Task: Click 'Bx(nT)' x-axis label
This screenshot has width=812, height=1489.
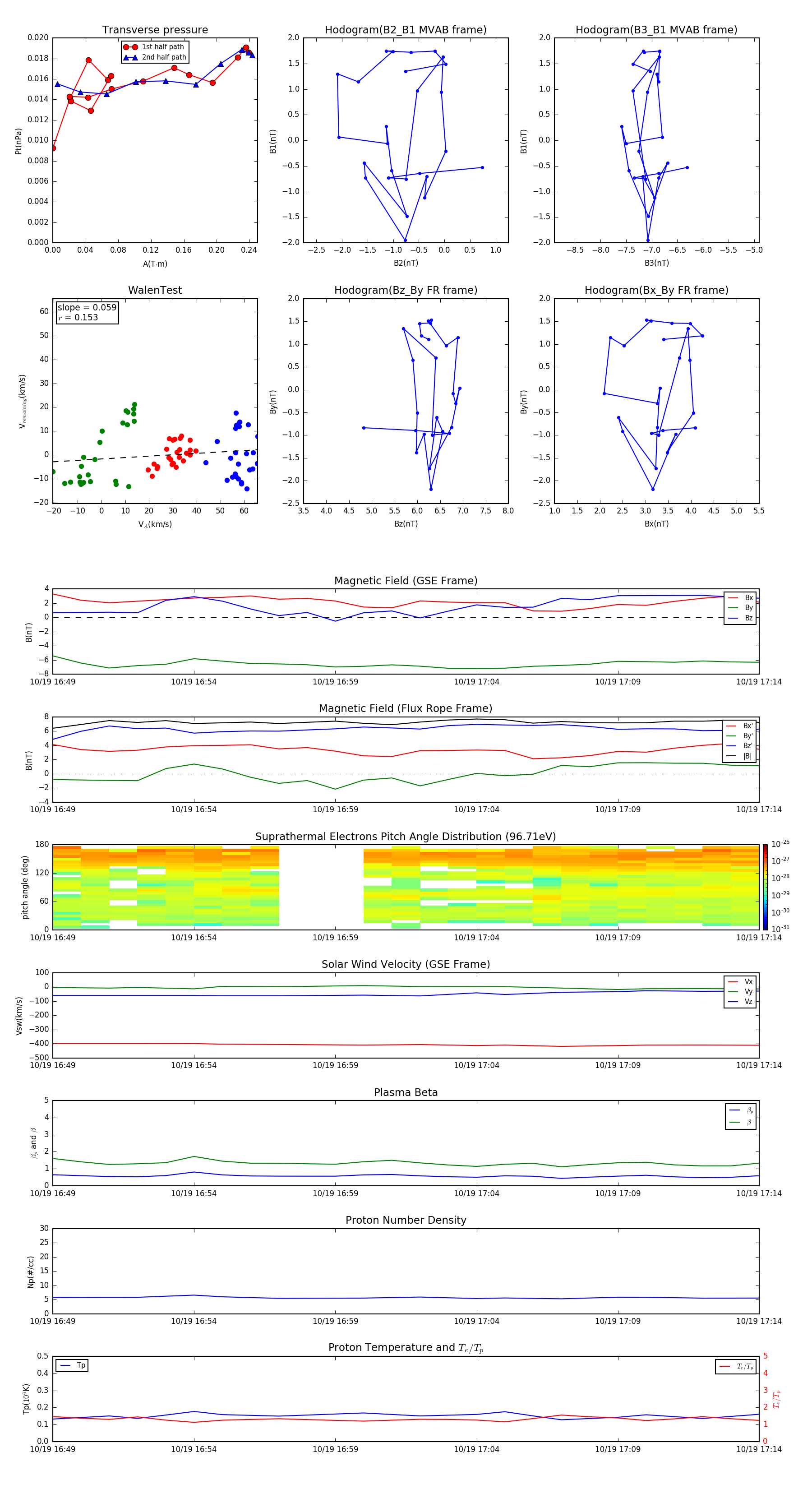Action: pyautogui.click(x=656, y=524)
